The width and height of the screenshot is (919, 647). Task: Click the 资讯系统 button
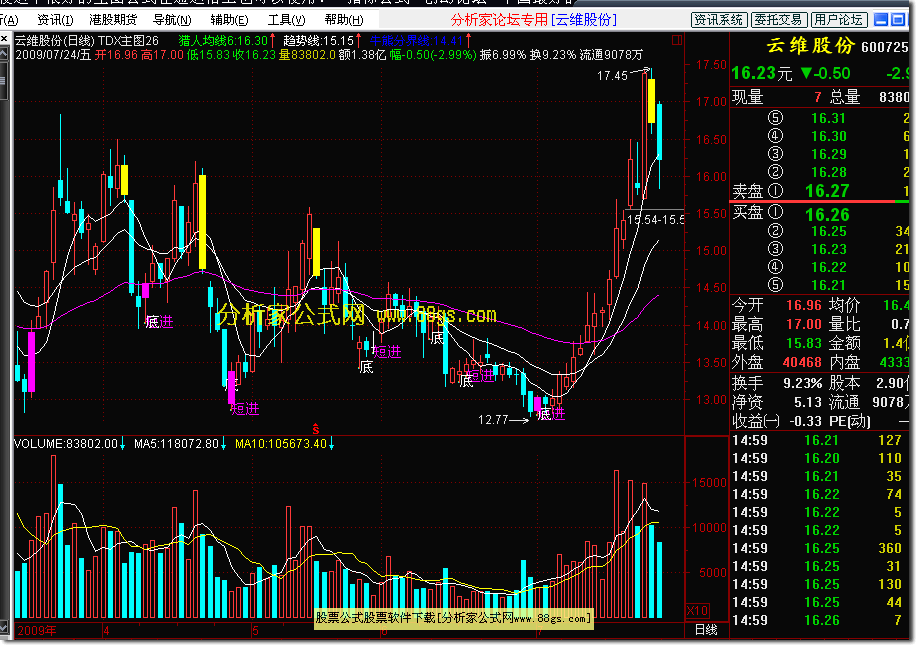pos(719,20)
